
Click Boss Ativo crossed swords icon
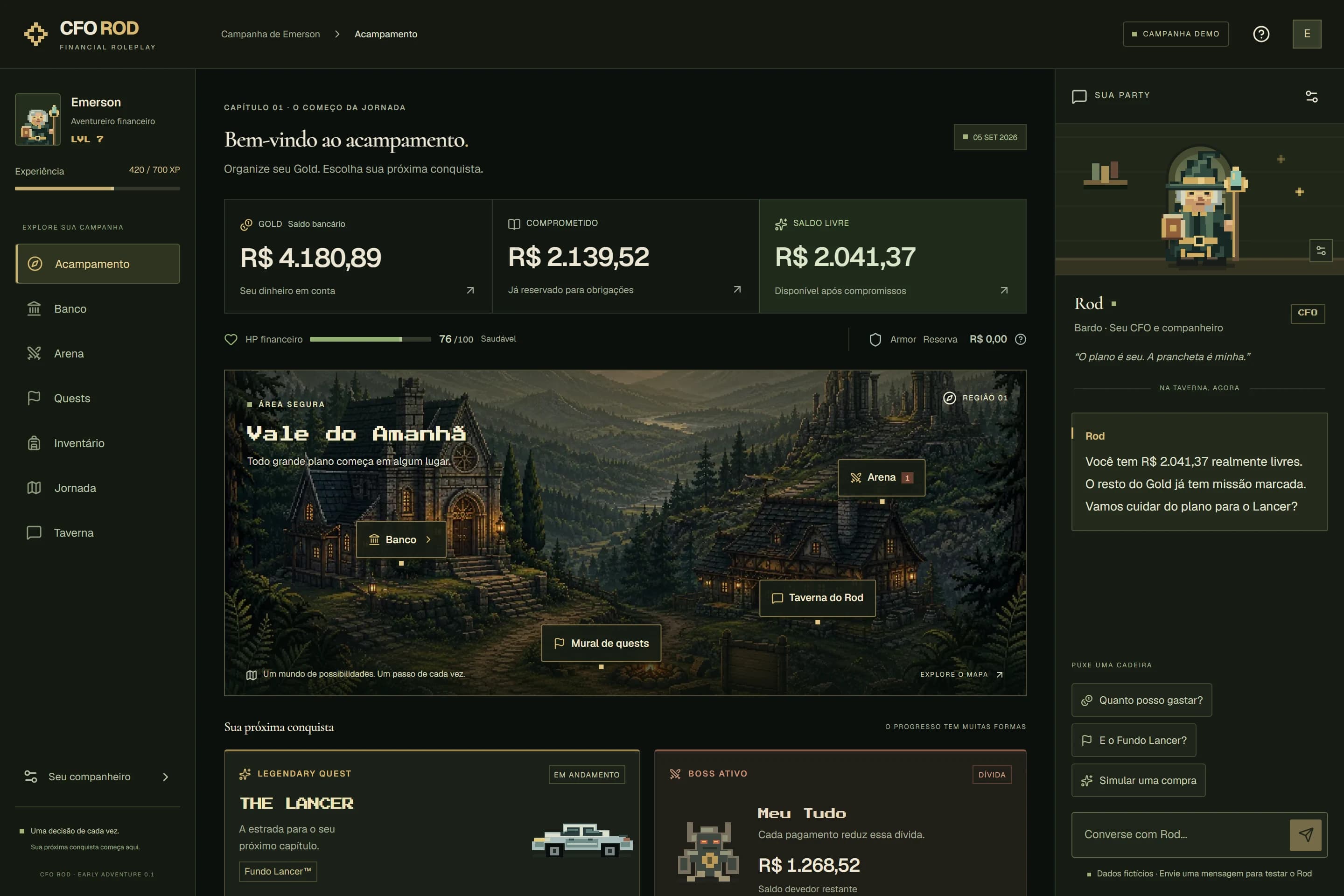(x=675, y=774)
